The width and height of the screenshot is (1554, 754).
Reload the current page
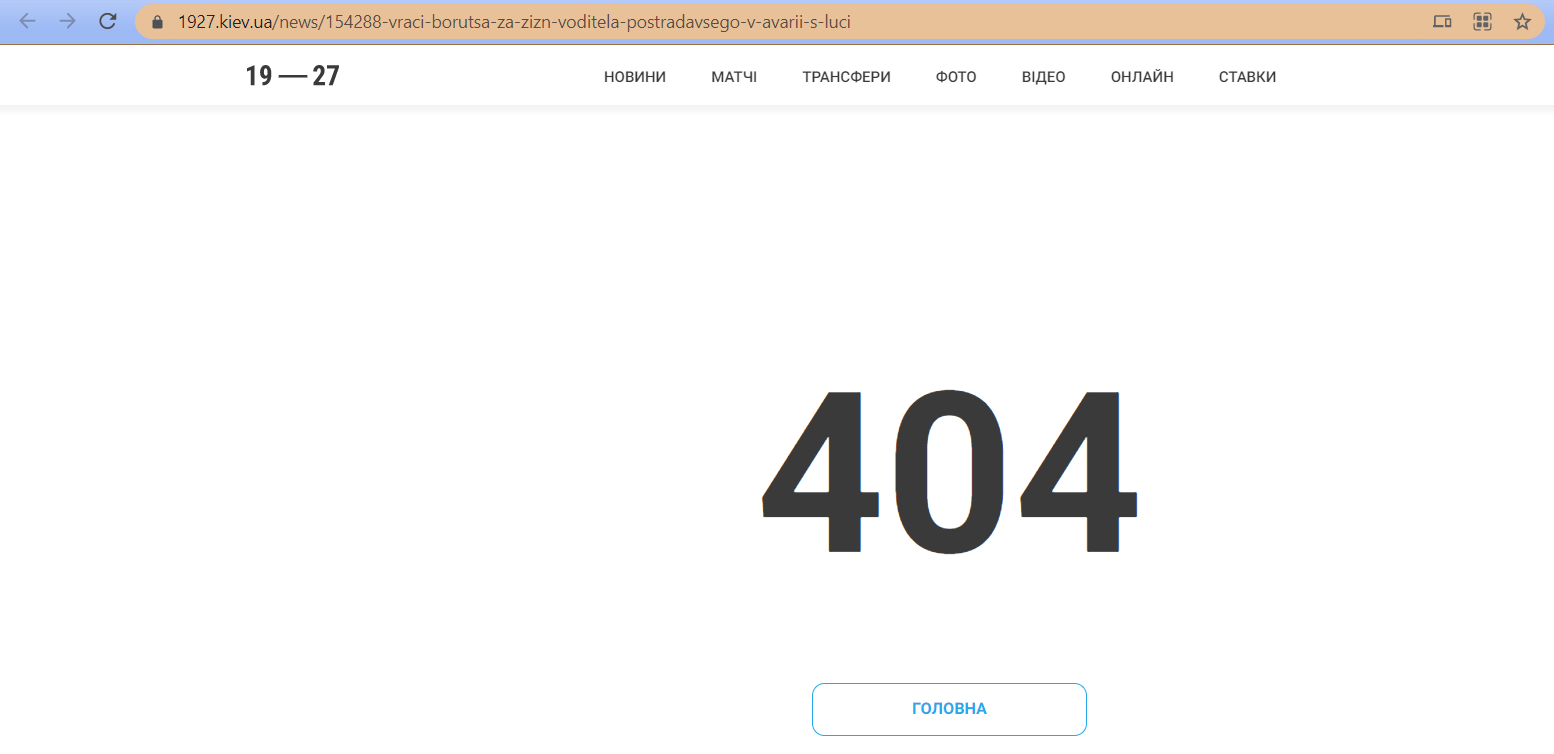pyautogui.click(x=108, y=21)
